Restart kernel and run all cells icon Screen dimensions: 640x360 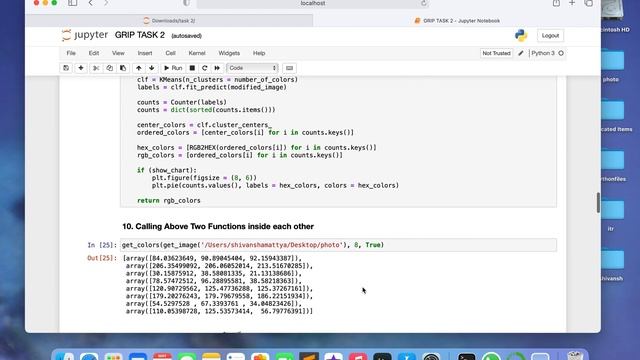(x=217, y=68)
